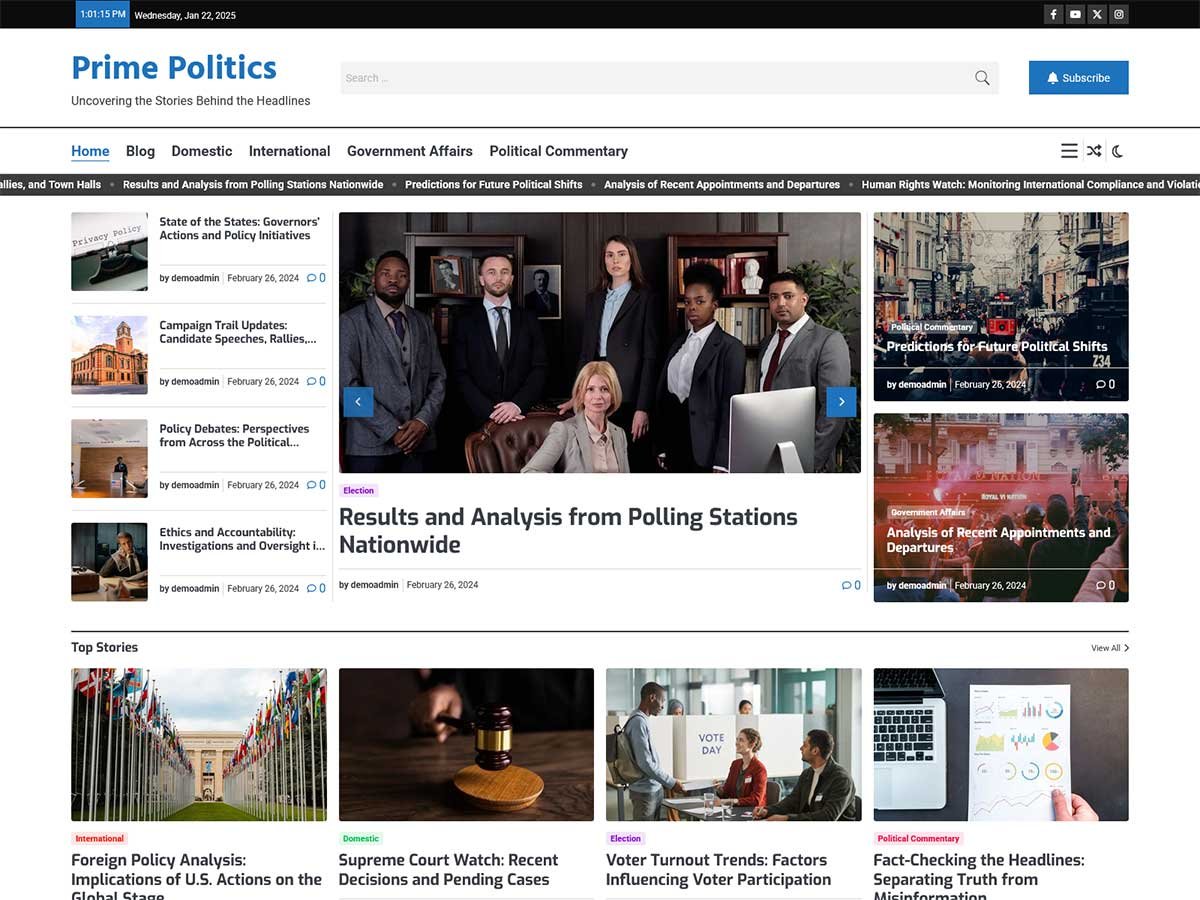
Task: Open the Political Commentary menu item
Action: pyautogui.click(x=559, y=151)
